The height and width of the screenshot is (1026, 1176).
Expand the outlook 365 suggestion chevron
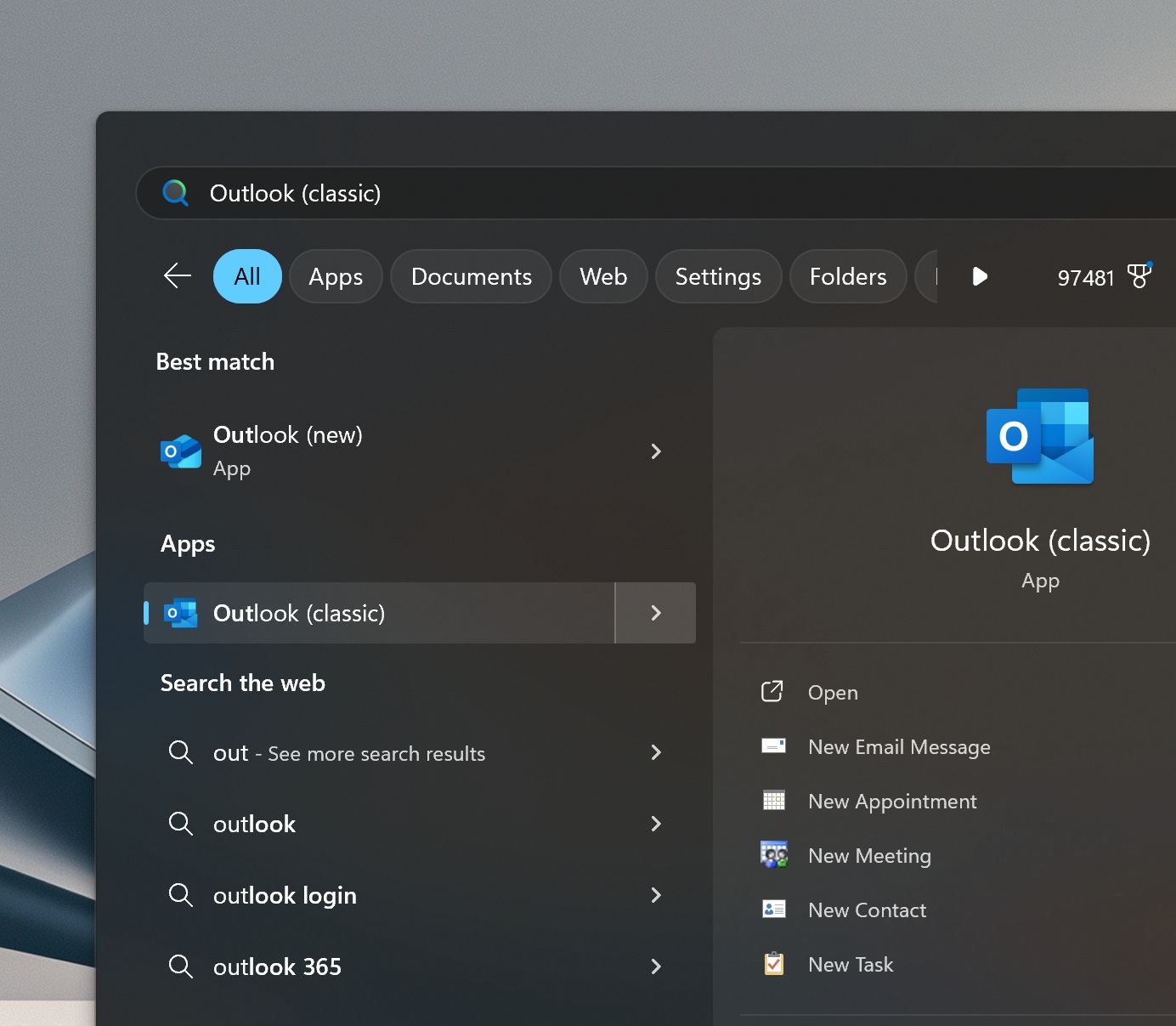coord(655,966)
